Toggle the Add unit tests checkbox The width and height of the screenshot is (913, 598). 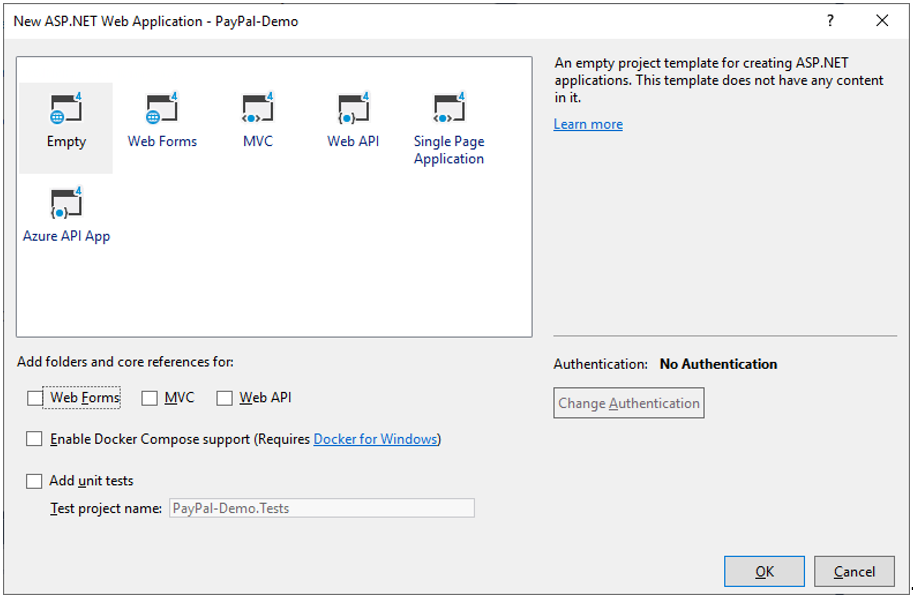tap(34, 481)
